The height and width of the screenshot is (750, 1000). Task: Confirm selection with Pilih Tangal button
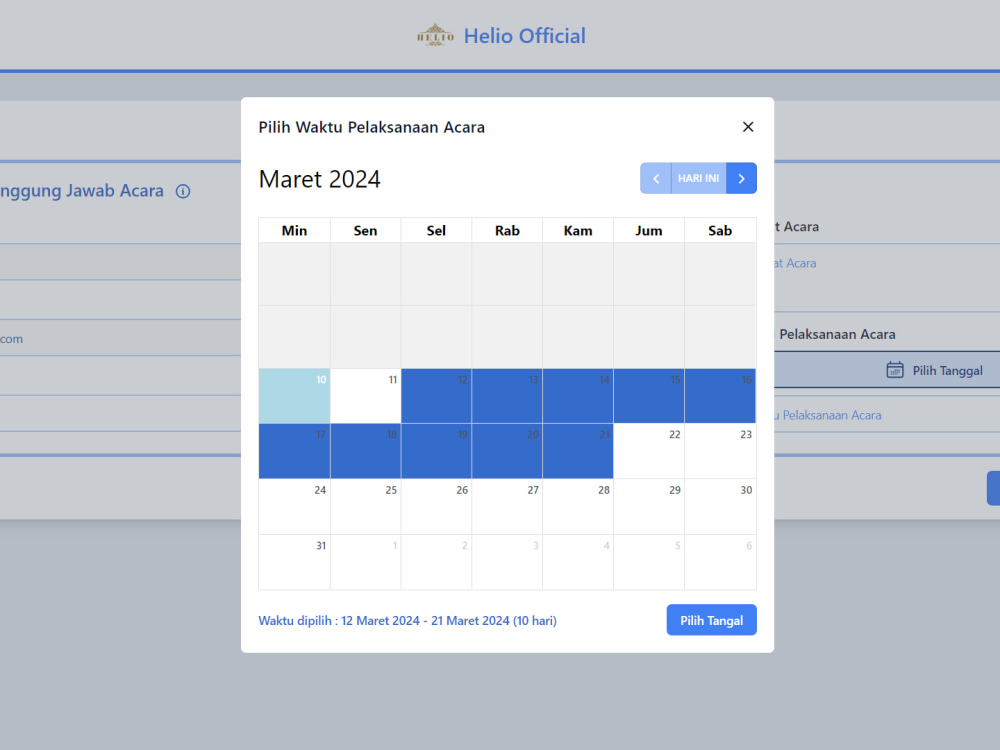711,620
